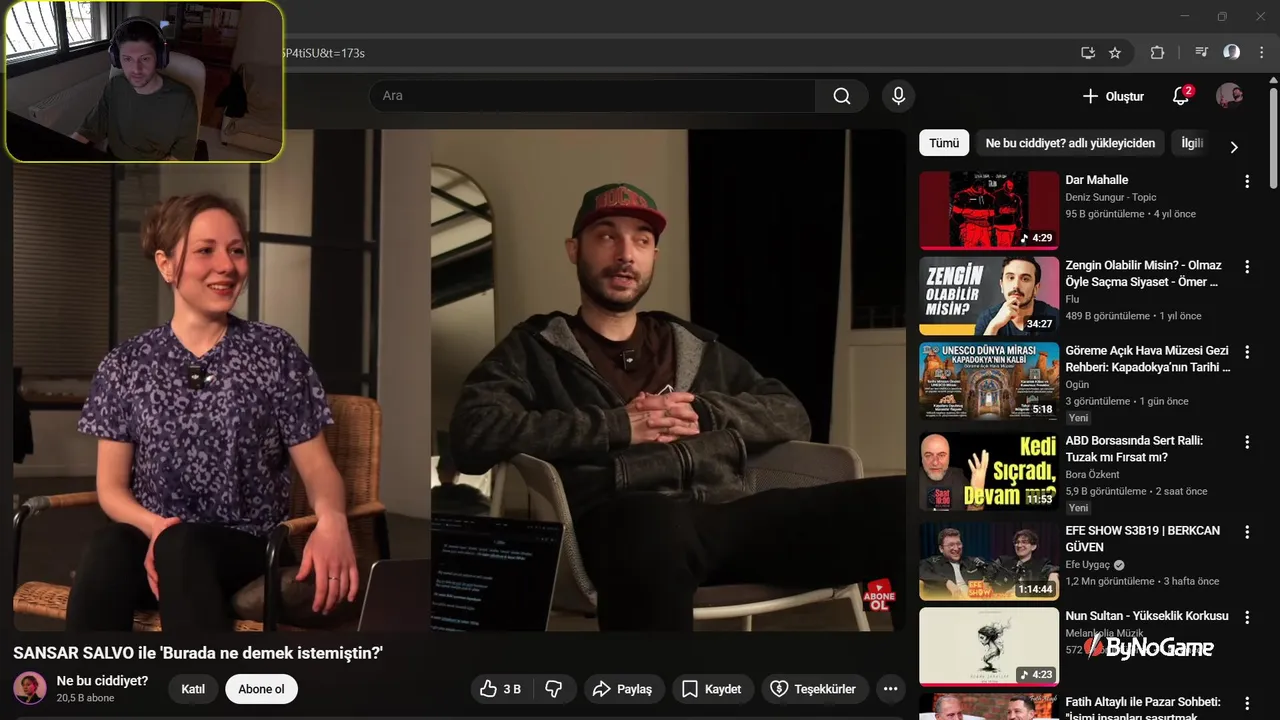Viewport: 1280px width, 720px height.
Task: Open the Dar Mahalle video title
Action: click(1096, 180)
